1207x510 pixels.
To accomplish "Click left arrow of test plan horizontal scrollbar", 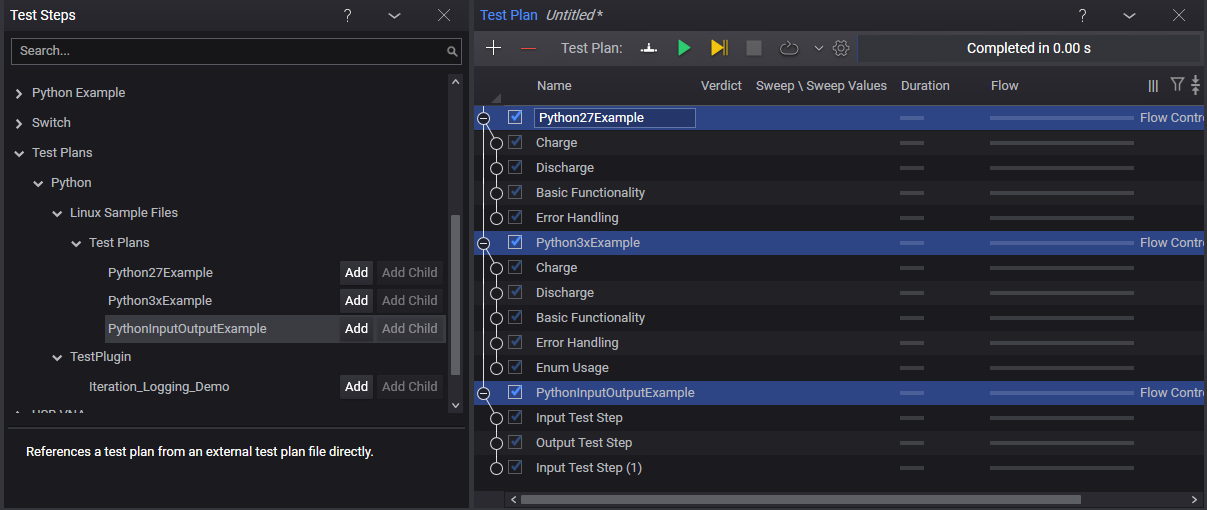I will pos(513,499).
